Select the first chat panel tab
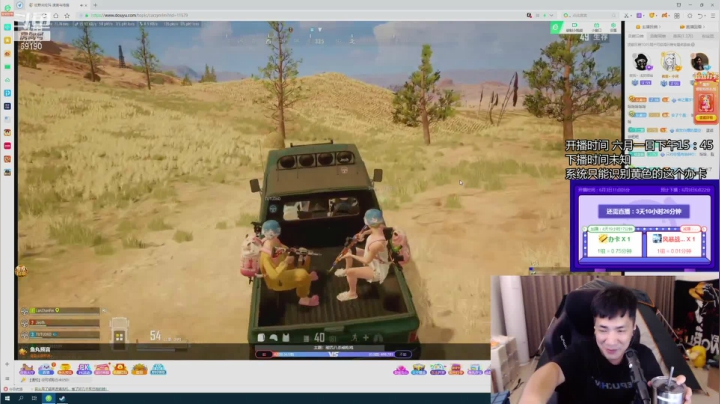Viewport: 720px width, 404px height. (636, 36)
